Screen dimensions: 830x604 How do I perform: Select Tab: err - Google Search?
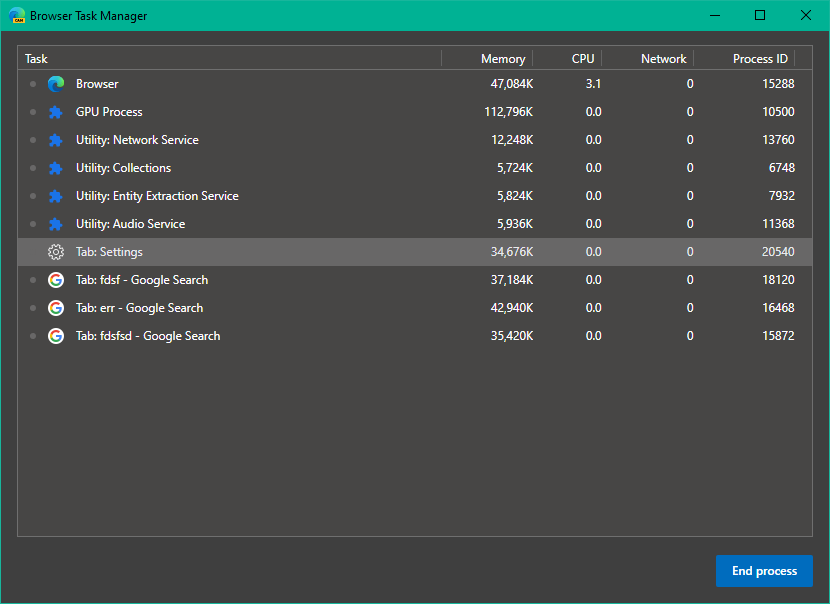coord(415,308)
